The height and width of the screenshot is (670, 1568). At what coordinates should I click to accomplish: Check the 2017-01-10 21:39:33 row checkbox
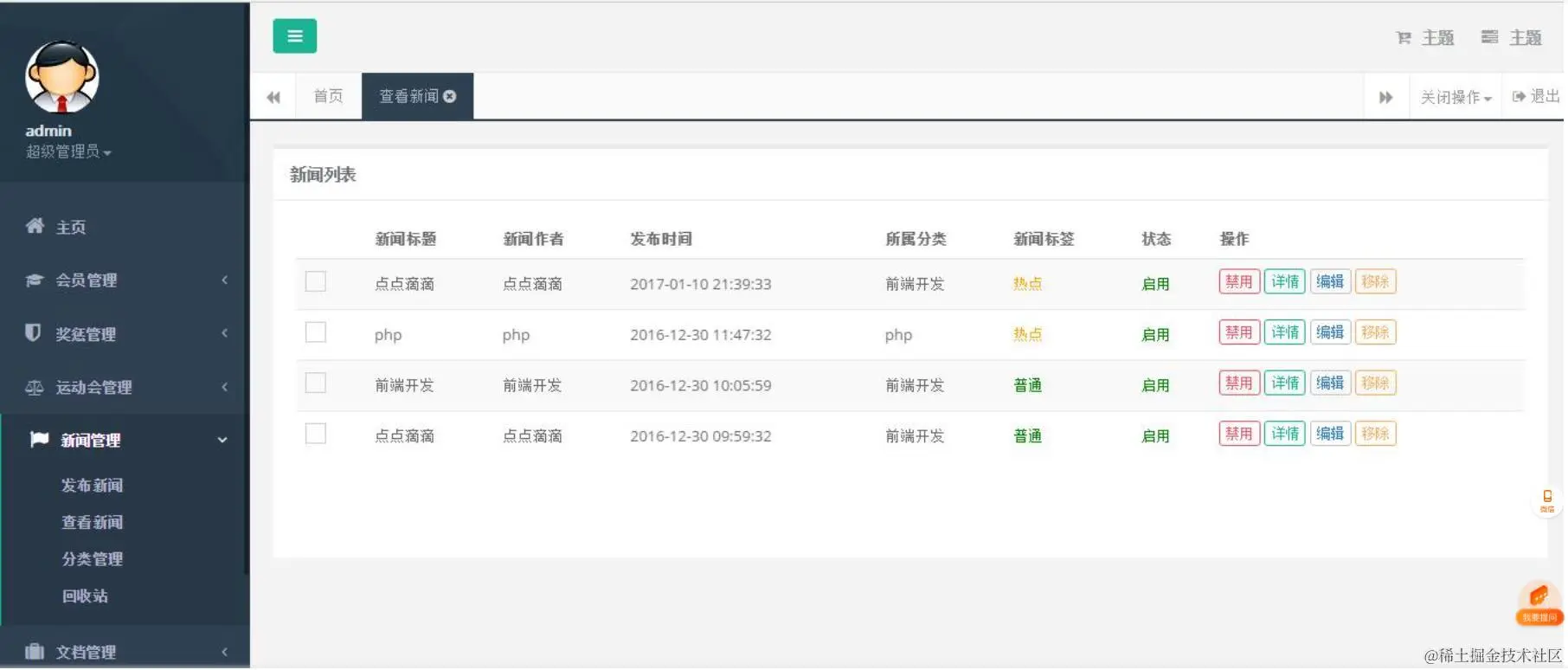[316, 281]
